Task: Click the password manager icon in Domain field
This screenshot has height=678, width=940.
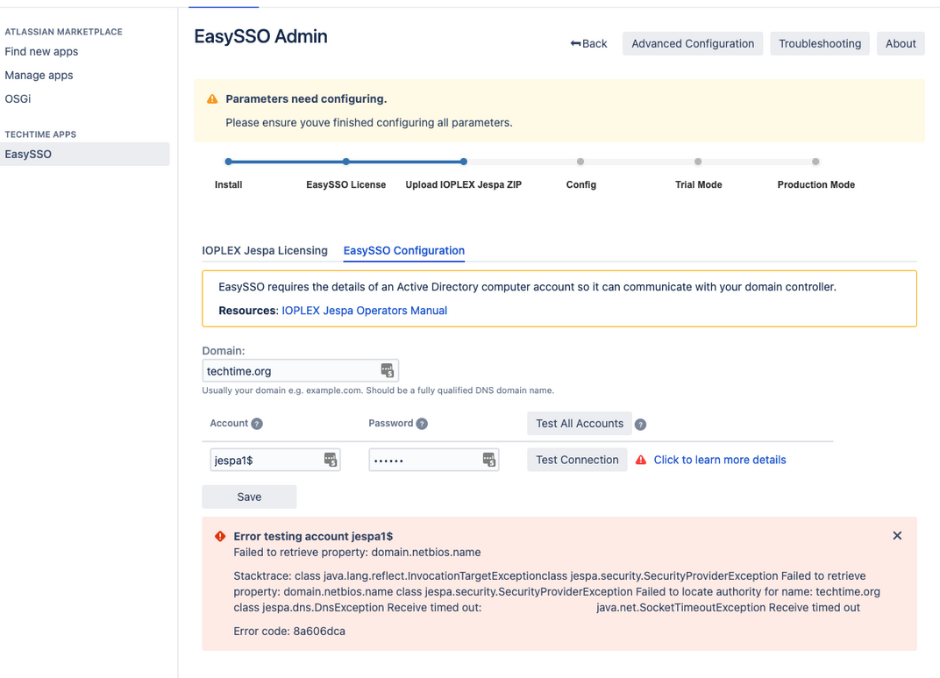Action: point(387,371)
